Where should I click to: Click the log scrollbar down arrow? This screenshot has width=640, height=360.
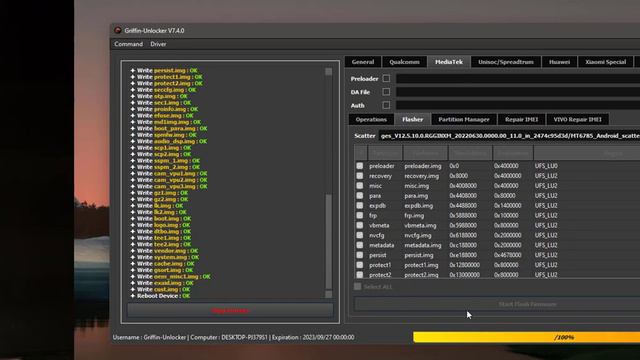coord(329,294)
